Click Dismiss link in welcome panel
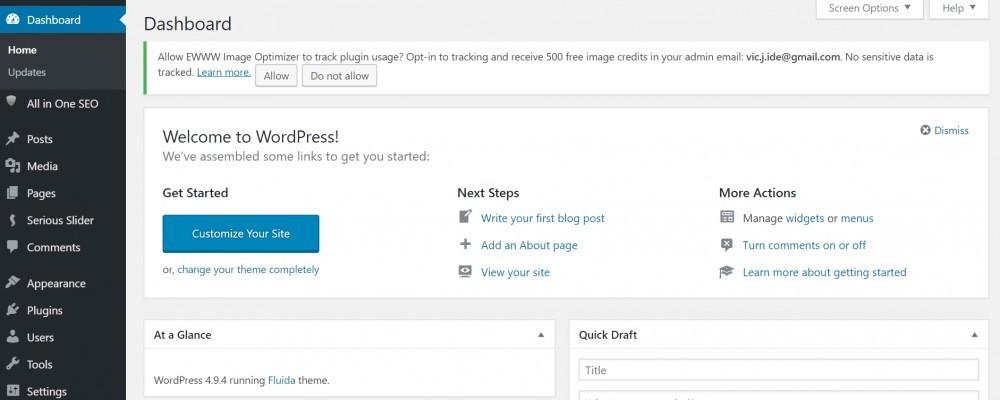Image resolution: width=1000 pixels, height=400 pixels. [x=952, y=130]
